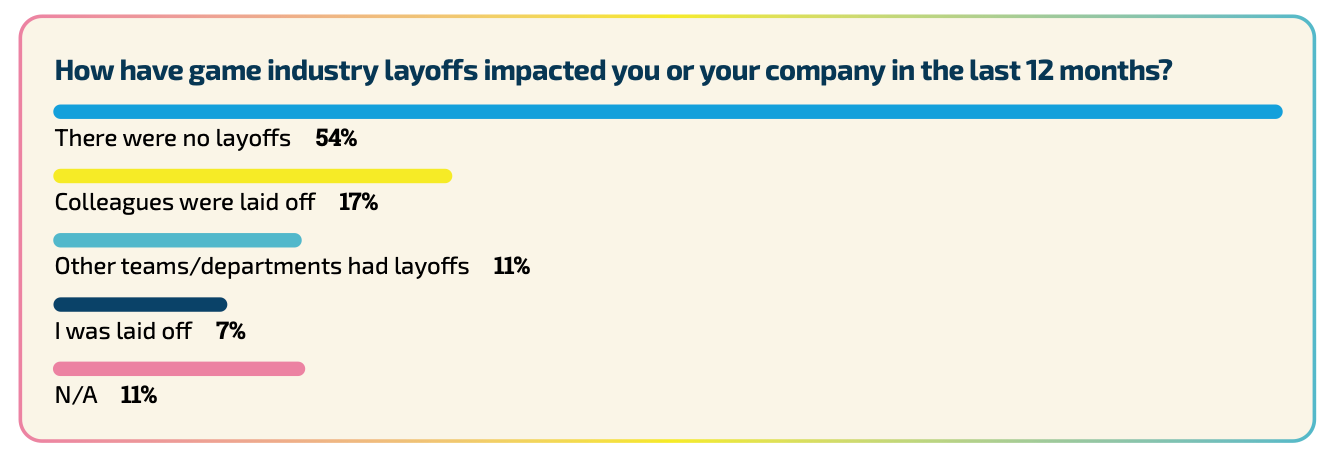The height and width of the screenshot is (456, 1340).
Task: Click the 17% value
Action: [x=358, y=203]
